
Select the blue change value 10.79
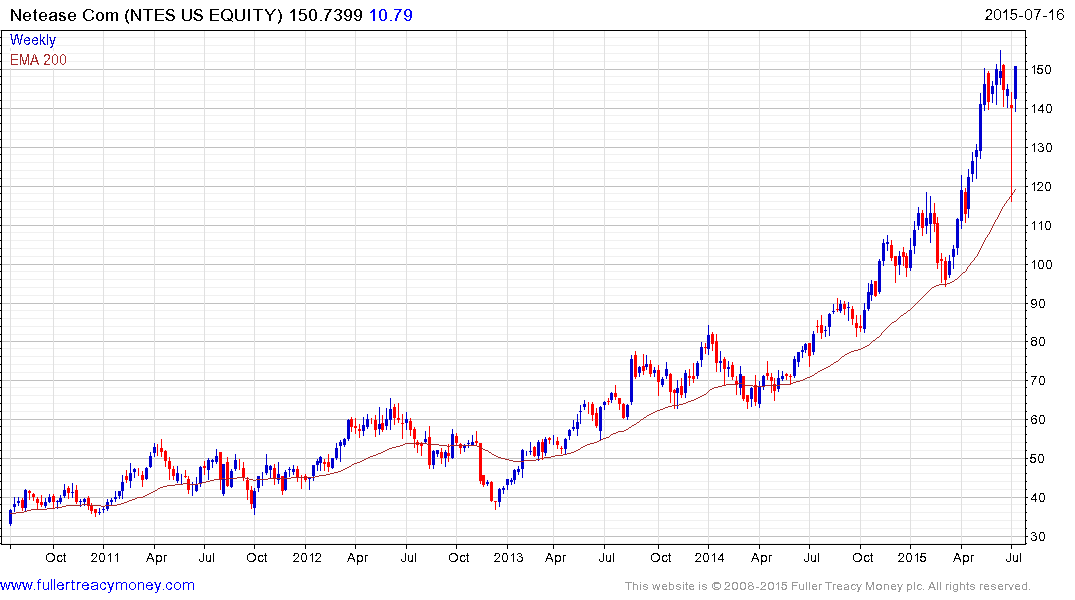(x=391, y=15)
